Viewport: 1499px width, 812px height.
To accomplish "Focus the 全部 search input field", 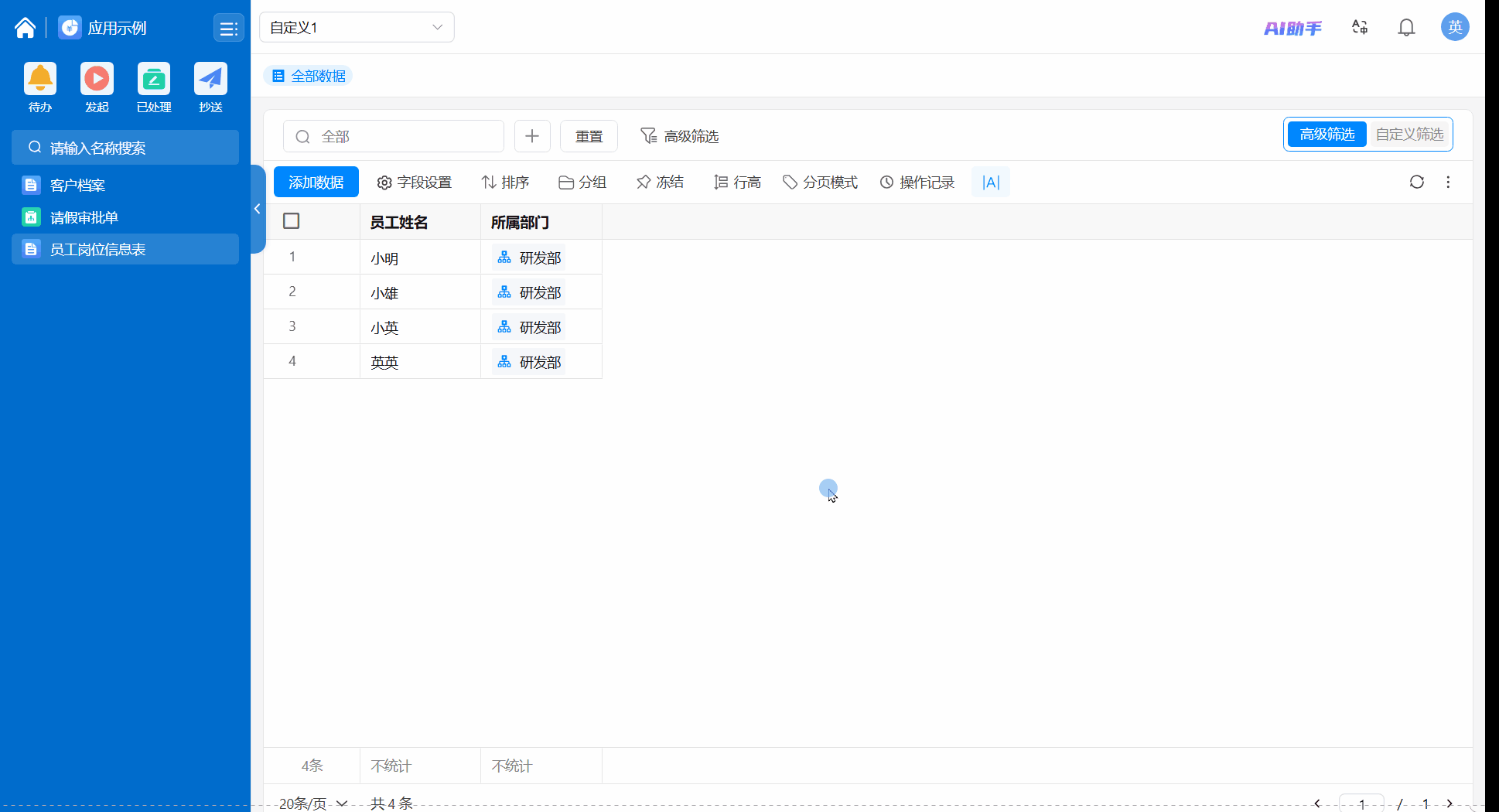I will (x=394, y=136).
